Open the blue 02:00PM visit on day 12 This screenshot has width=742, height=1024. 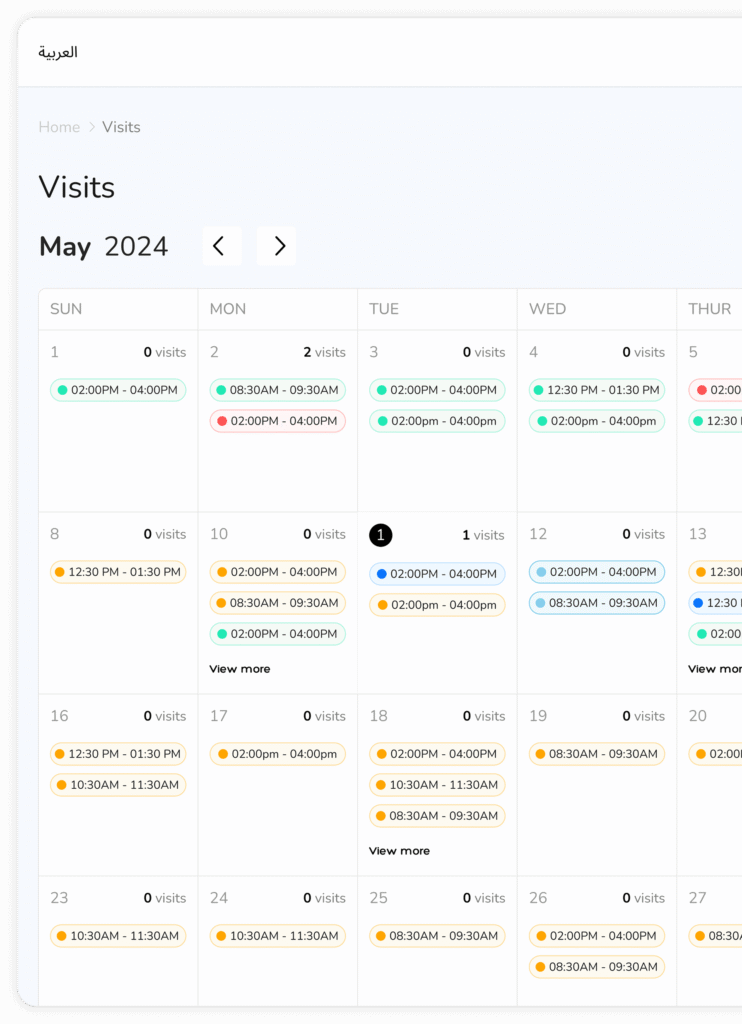coord(597,572)
